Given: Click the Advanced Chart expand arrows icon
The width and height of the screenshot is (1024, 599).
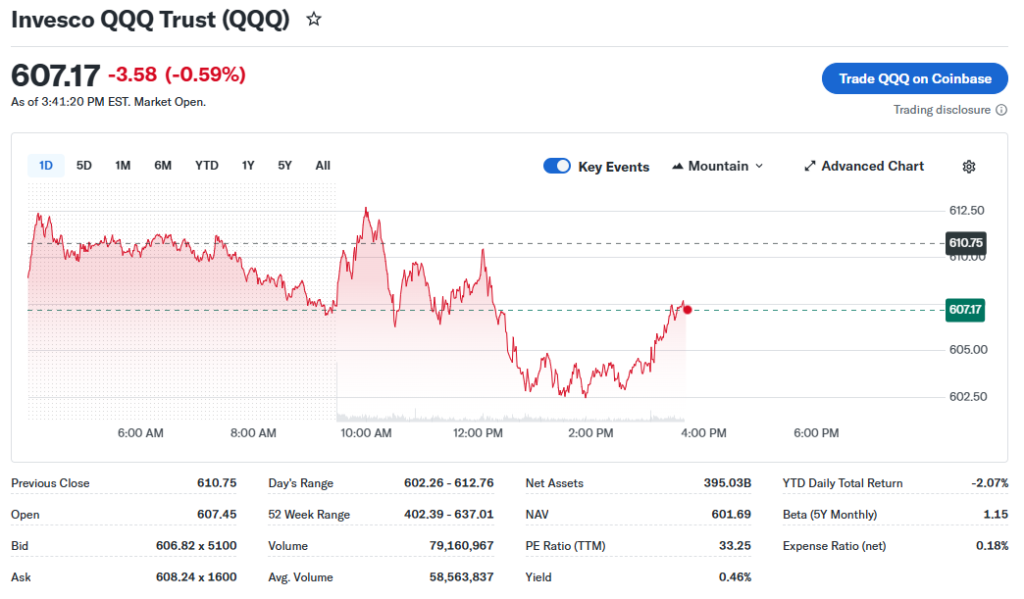Looking at the screenshot, I should click(x=810, y=166).
